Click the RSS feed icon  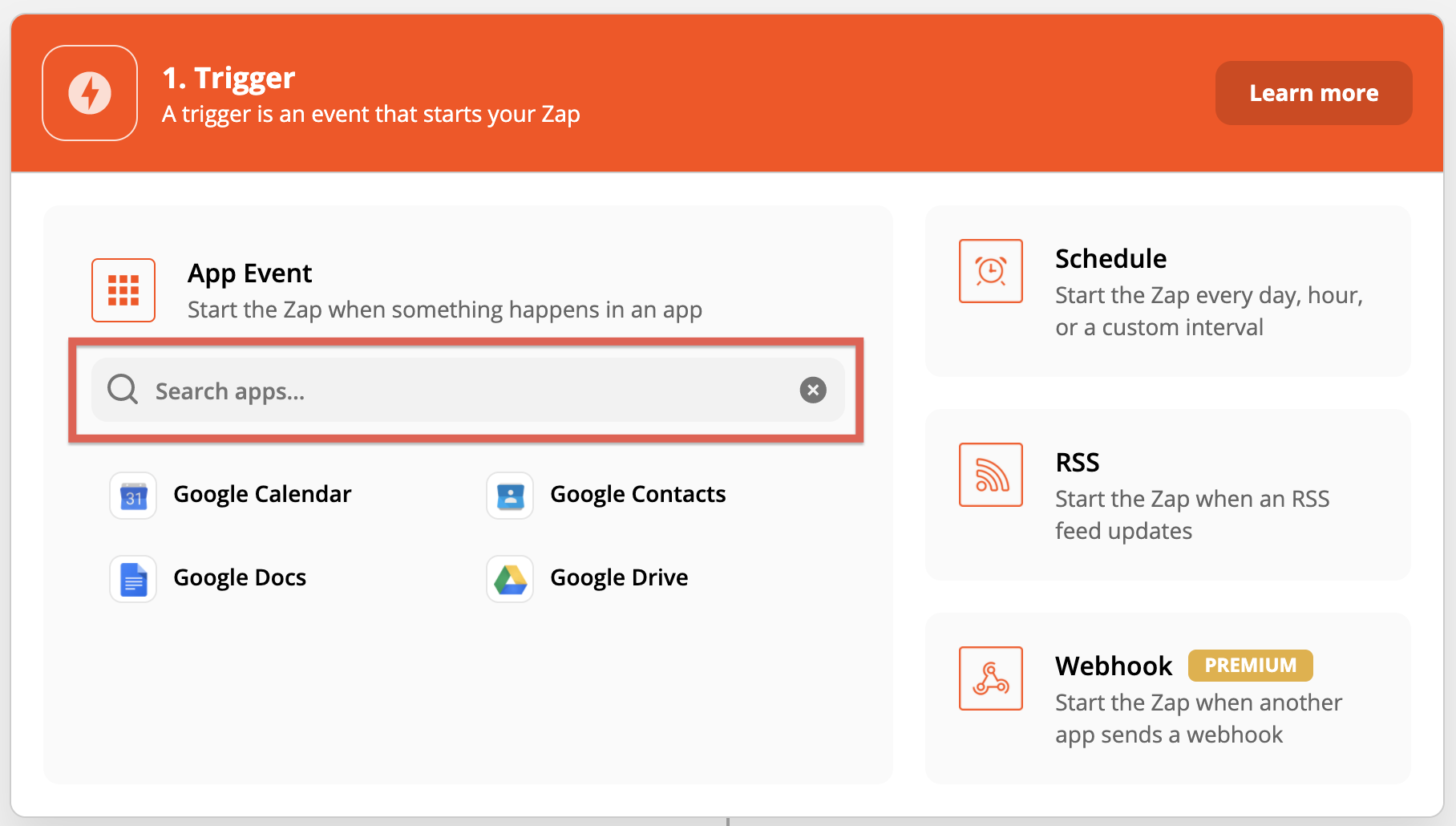pyautogui.click(x=991, y=475)
